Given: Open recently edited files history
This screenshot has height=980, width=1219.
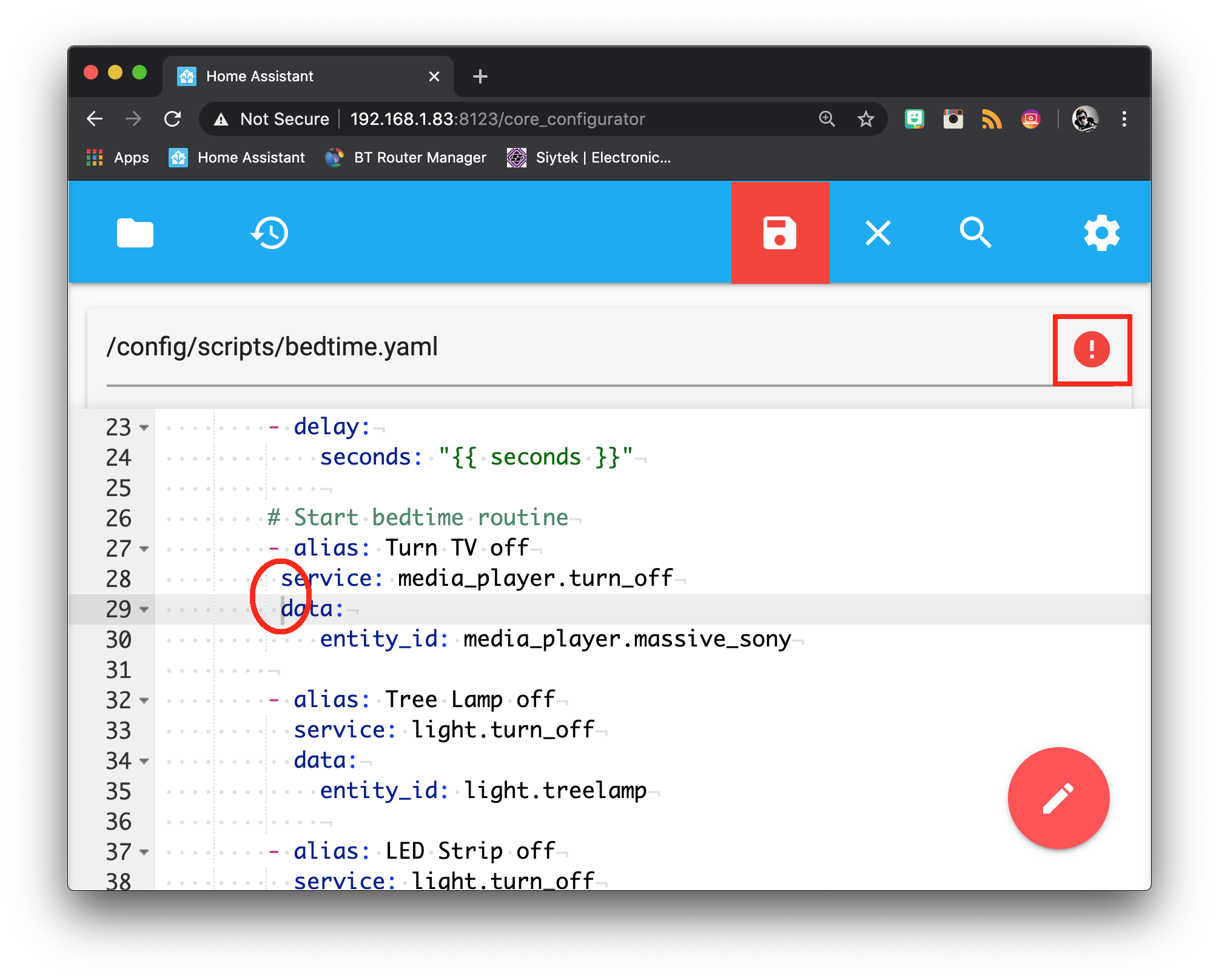Looking at the screenshot, I should 269,233.
